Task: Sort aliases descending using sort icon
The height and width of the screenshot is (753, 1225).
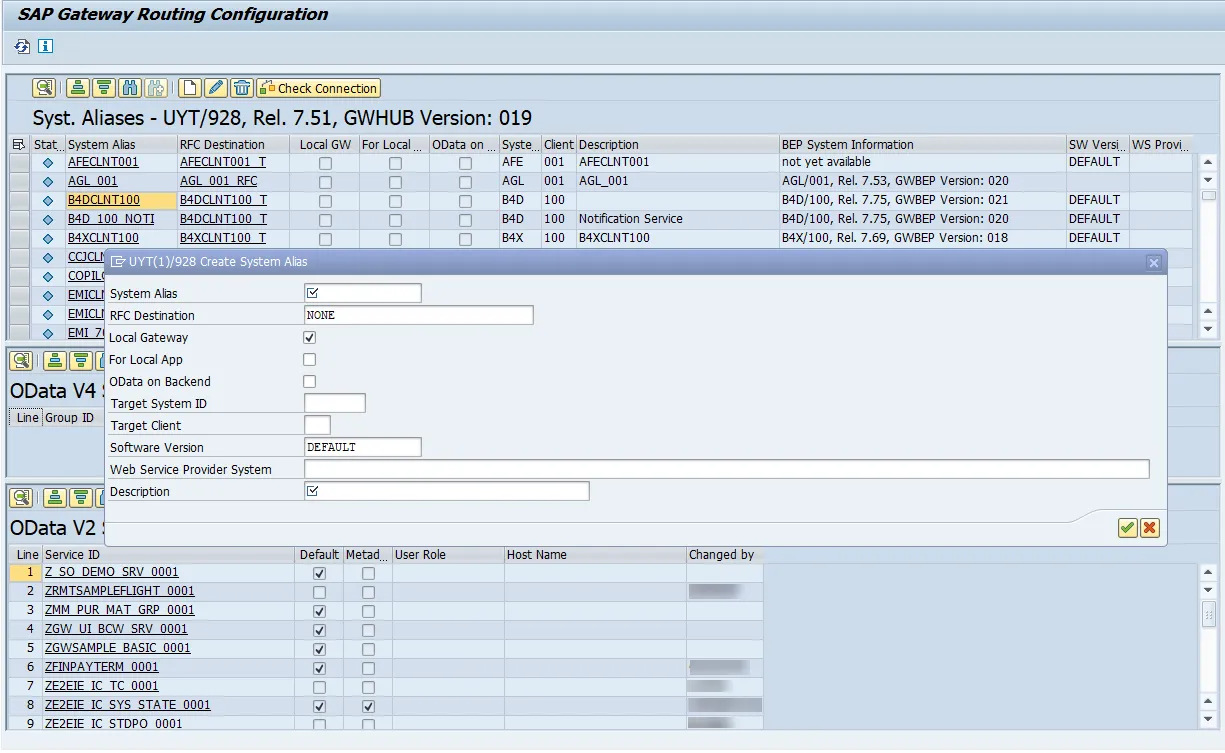Action: coord(103,87)
